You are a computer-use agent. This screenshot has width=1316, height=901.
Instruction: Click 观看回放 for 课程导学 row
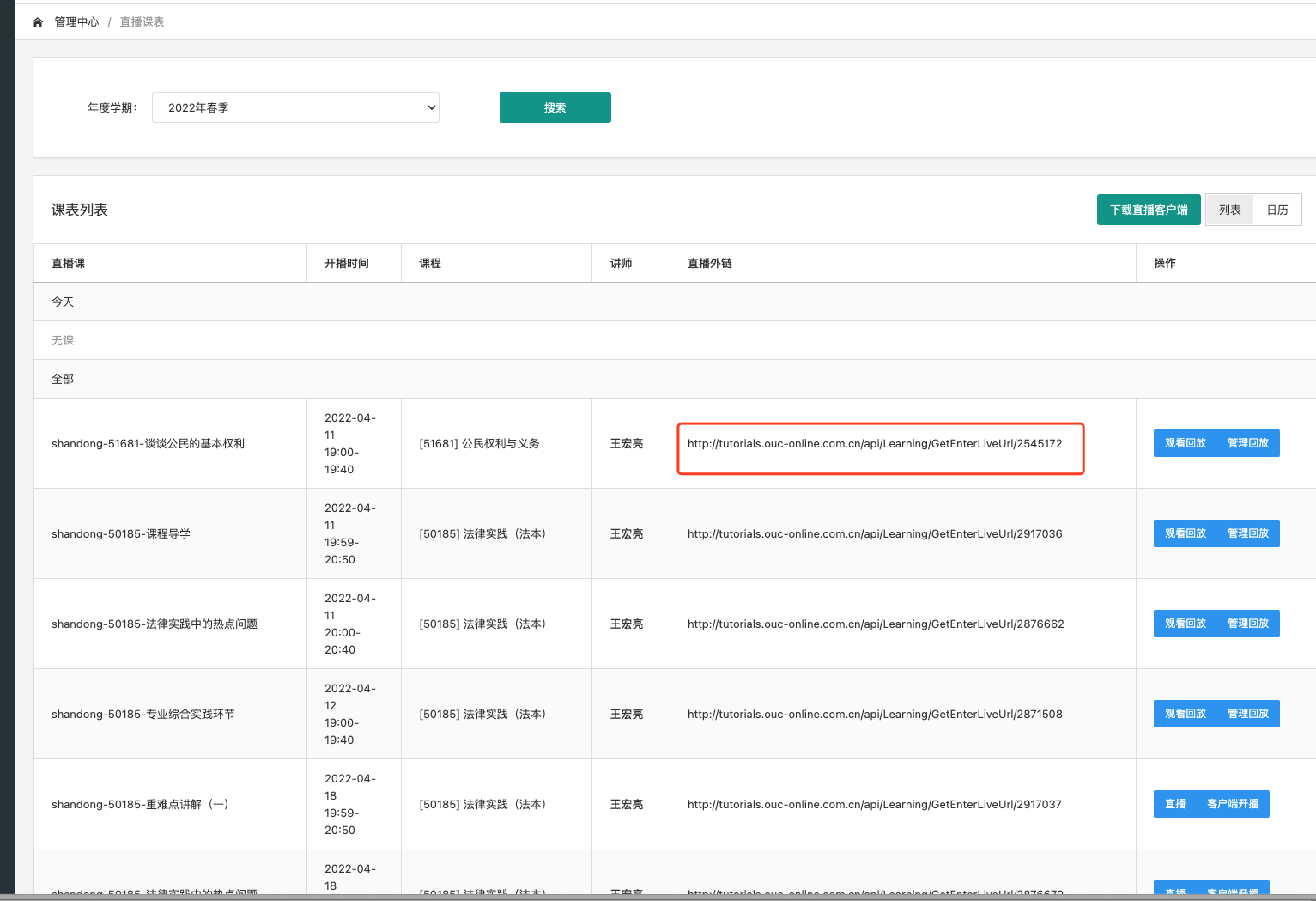[x=1186, y=533]
